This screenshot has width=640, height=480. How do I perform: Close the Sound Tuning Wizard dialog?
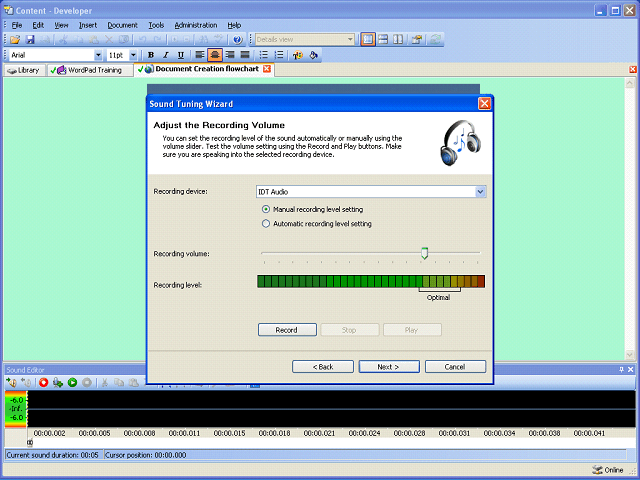(x=484, y=104)
